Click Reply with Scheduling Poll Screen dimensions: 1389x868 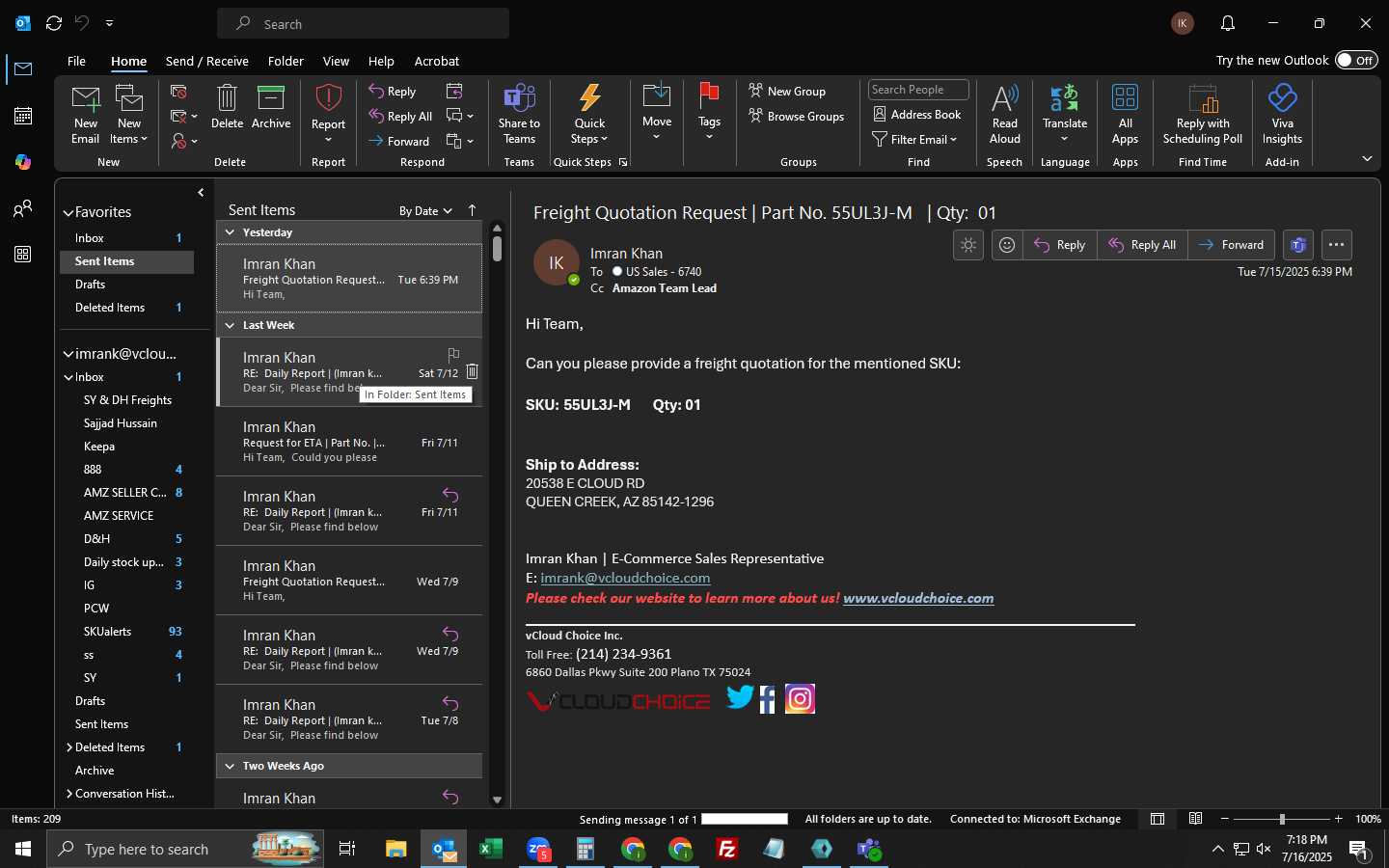1203,114
